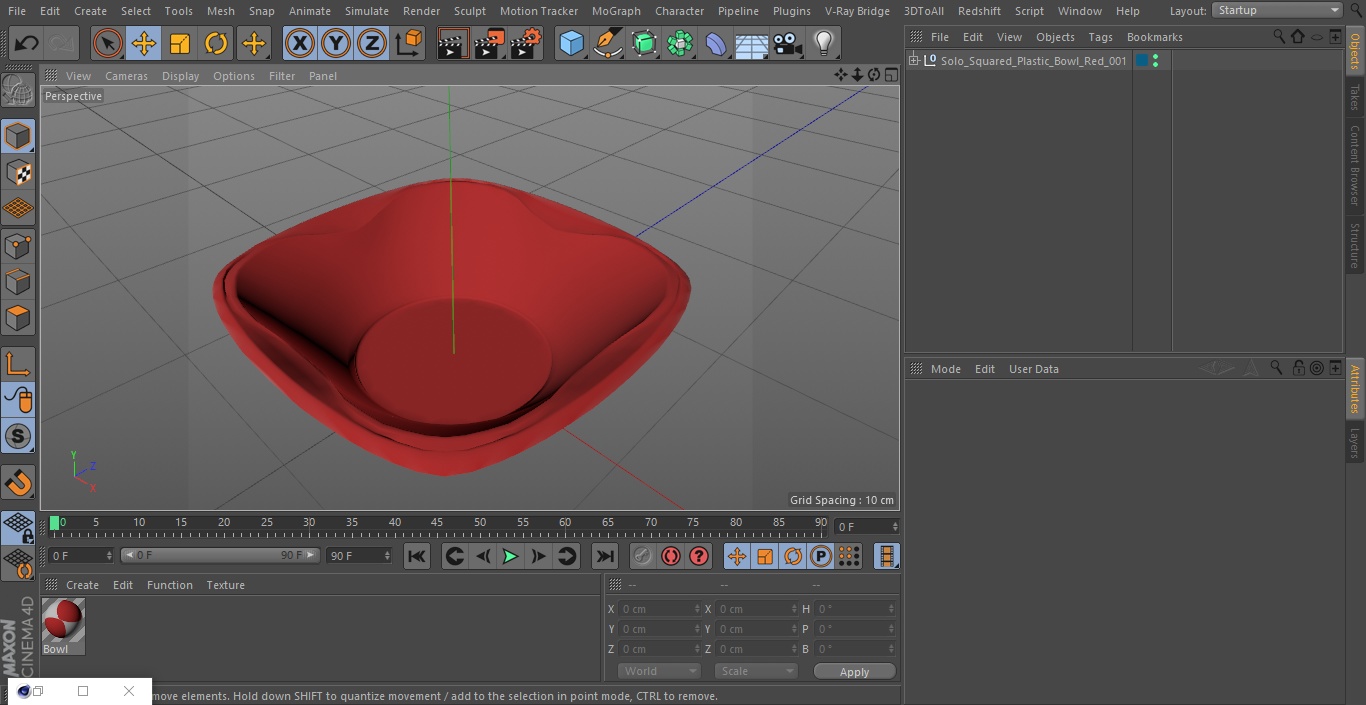1366x705 pixels.
Task: Open Attribute manager Mode menu
Action: [945, 369]
